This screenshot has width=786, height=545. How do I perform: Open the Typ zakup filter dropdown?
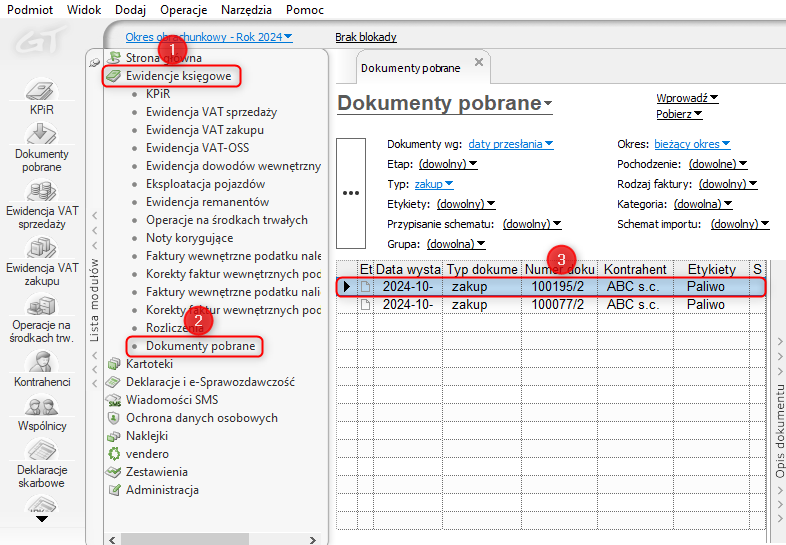[433, 184]
